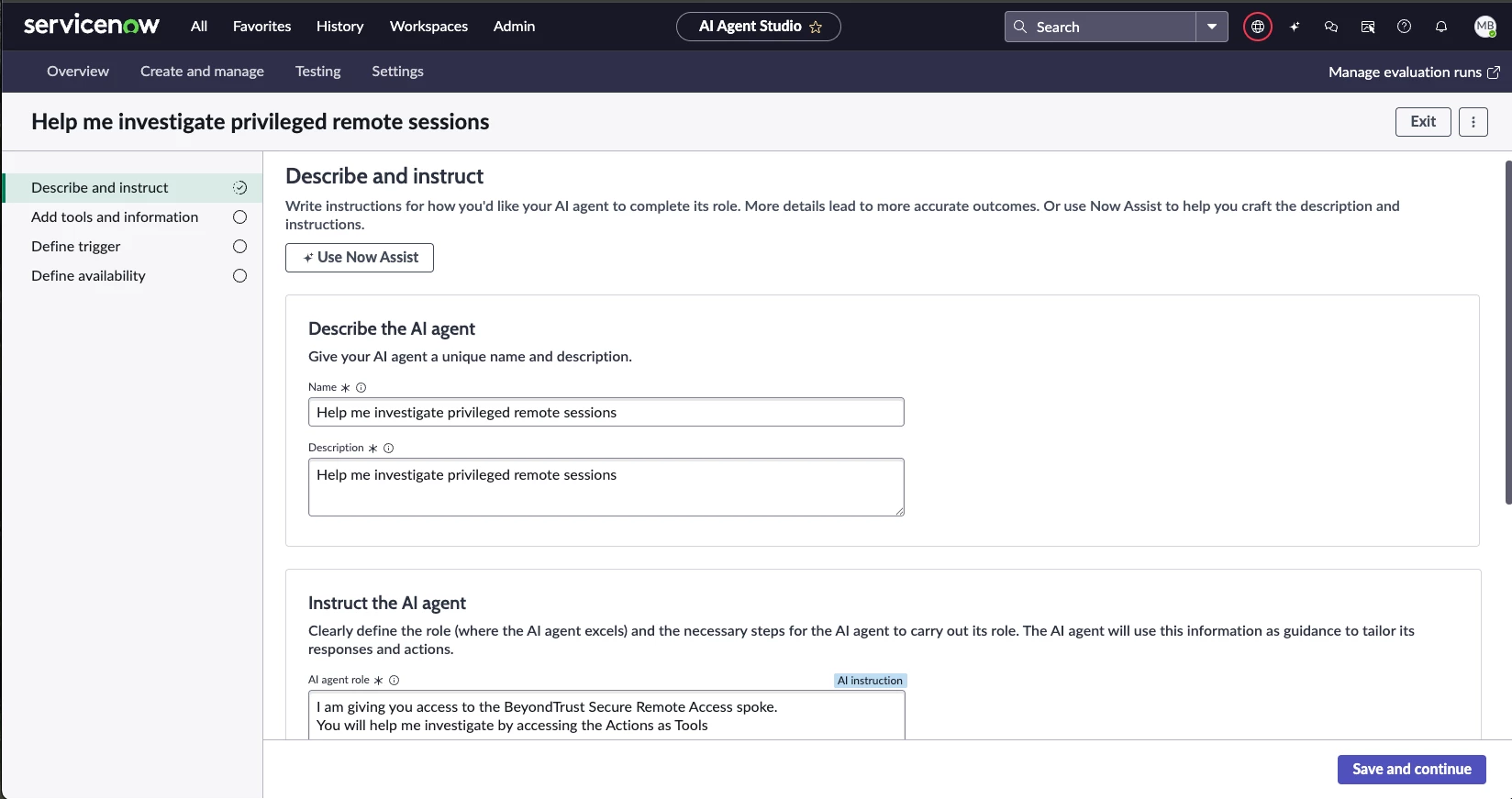The image size is (1512, 799).
Task: Favorite AI Agent Studio with star icon
Action: coord(816,28)
